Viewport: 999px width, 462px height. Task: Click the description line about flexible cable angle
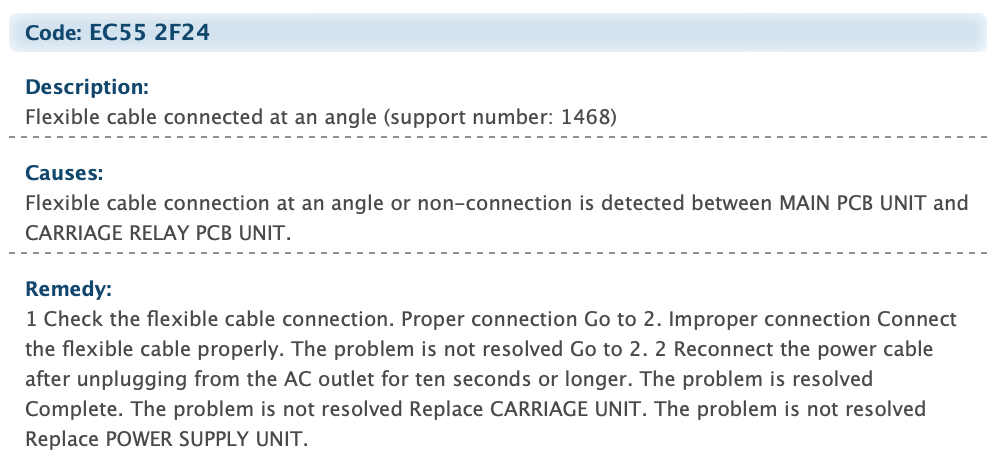click(321, 117)
